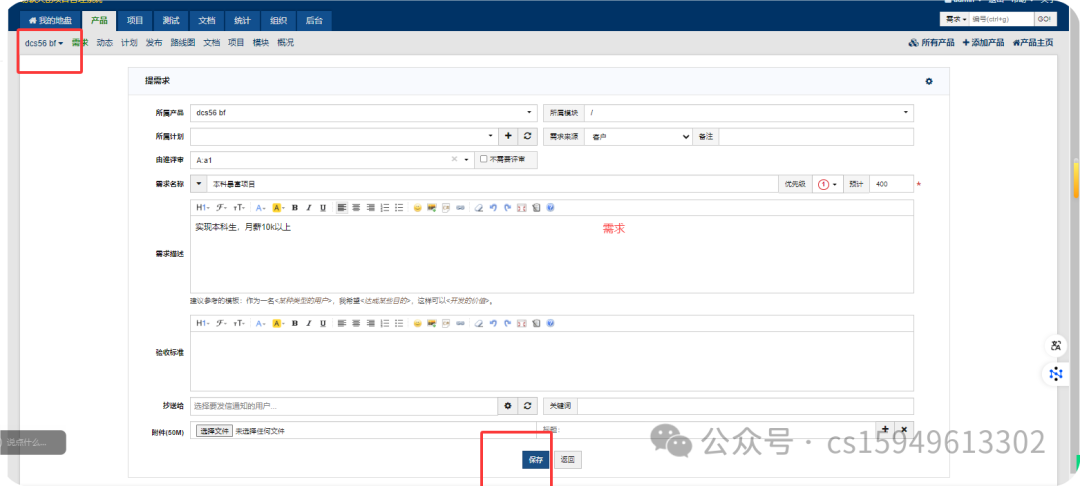Add another attachment row with plus
Image resolution: width=1080 pixels, height=486 pixels.
click(x=885, y=429)
